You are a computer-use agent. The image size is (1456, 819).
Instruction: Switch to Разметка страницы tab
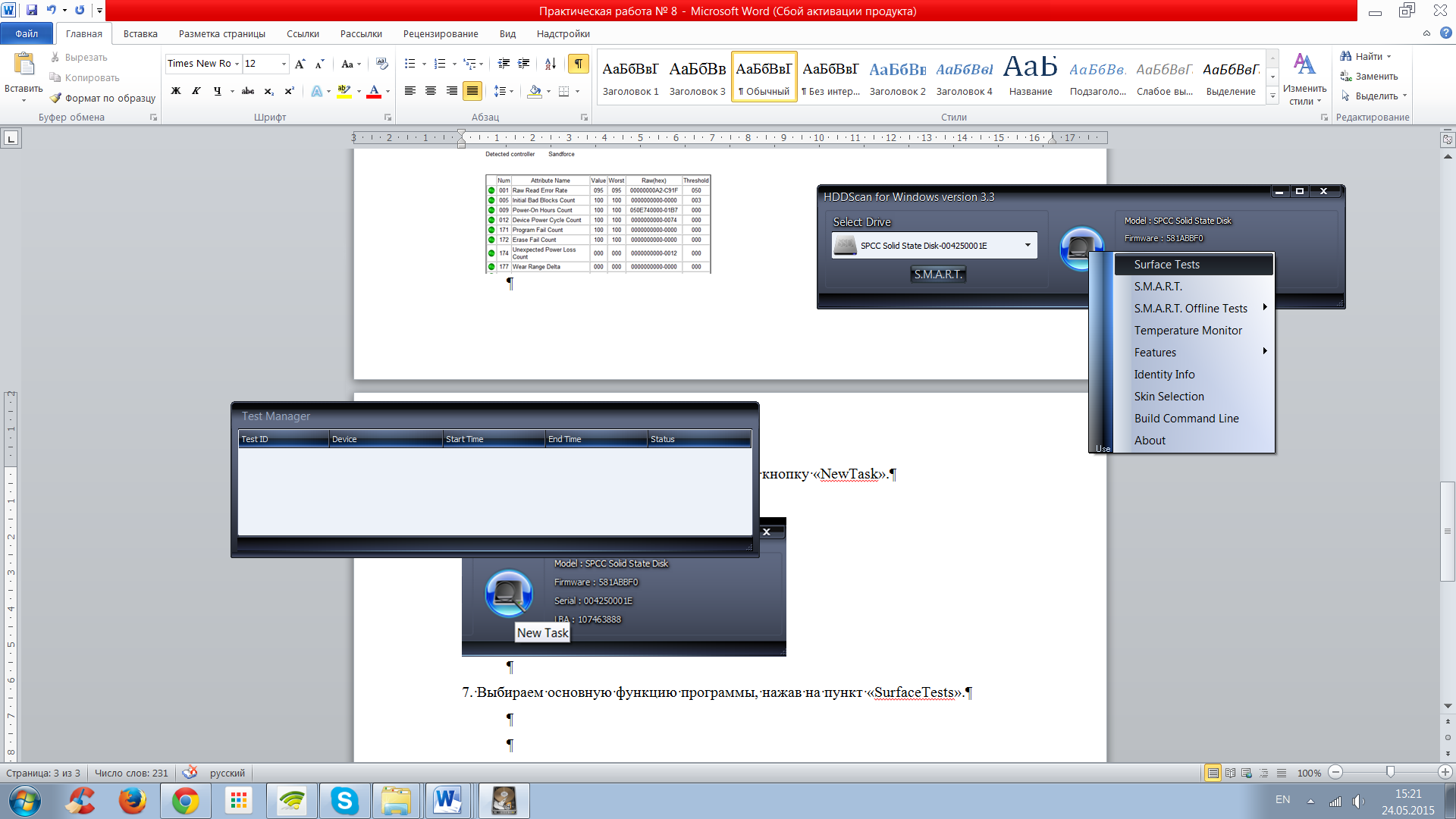[x=222, y=33]
